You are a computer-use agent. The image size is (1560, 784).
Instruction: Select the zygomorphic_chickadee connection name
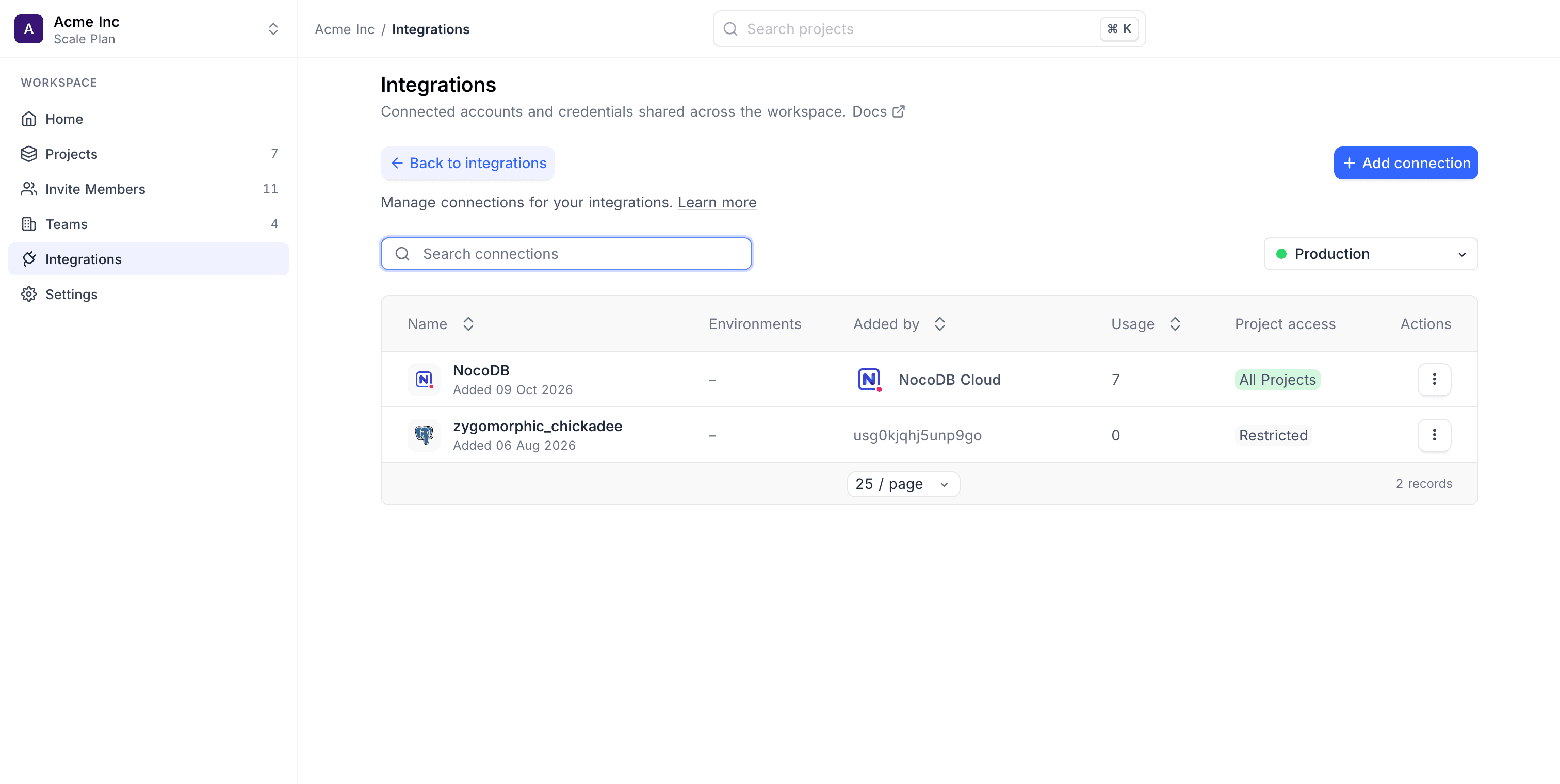[x=537, y=426]
